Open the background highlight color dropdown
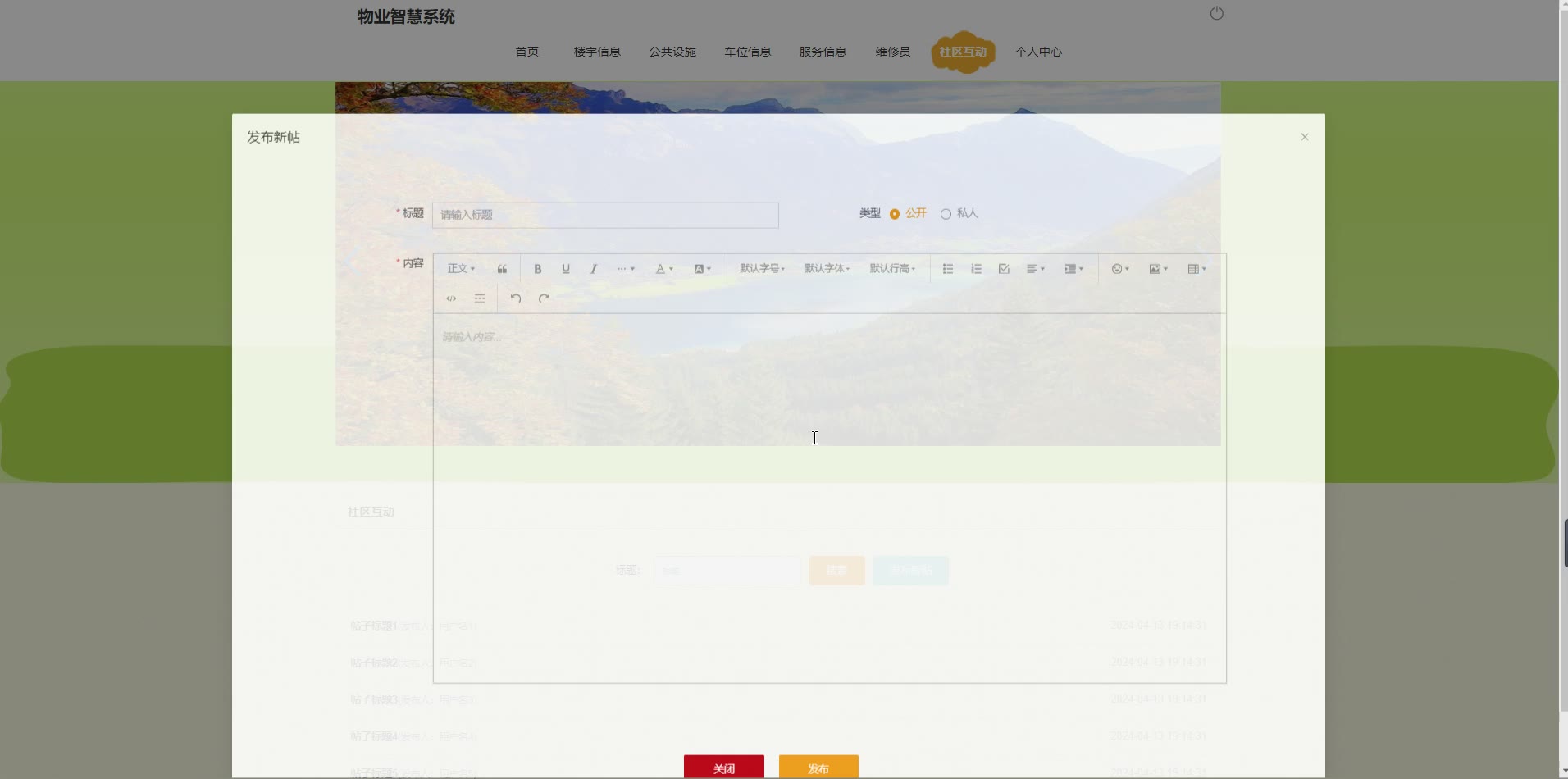 pos(703,269)
